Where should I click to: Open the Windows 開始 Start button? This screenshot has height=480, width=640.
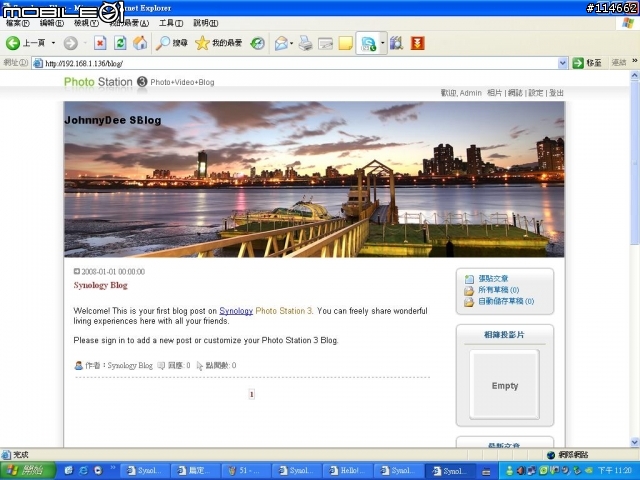[27, 471]
